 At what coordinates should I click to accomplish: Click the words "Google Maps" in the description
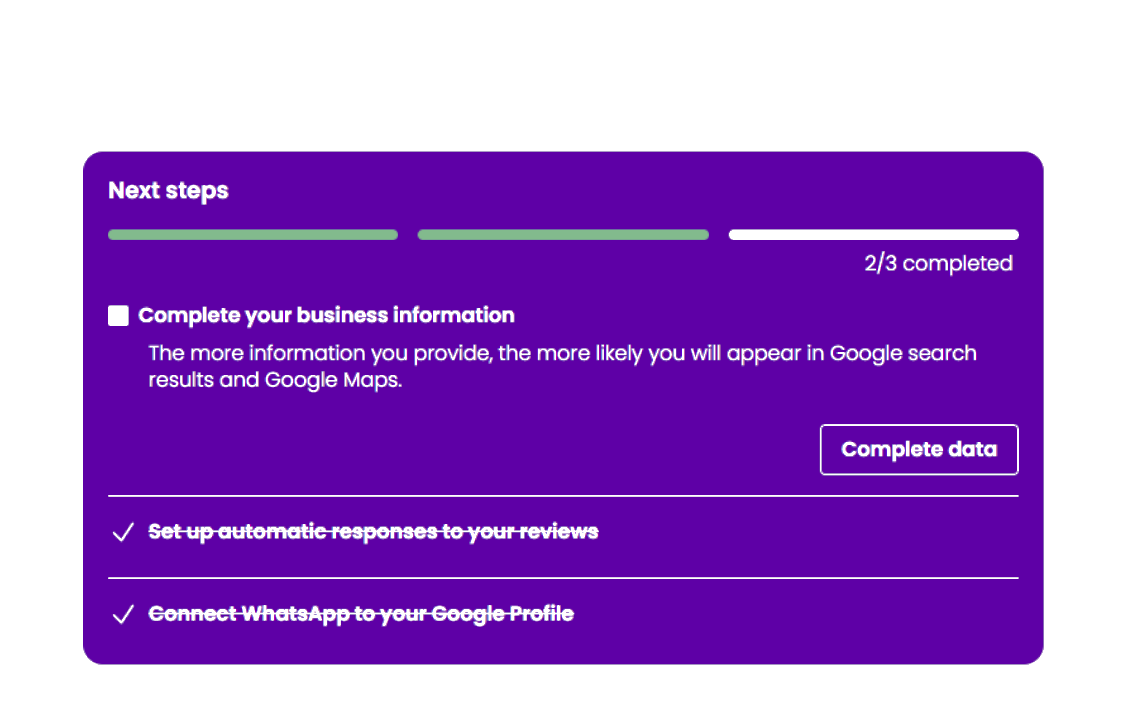pos(331,381)
